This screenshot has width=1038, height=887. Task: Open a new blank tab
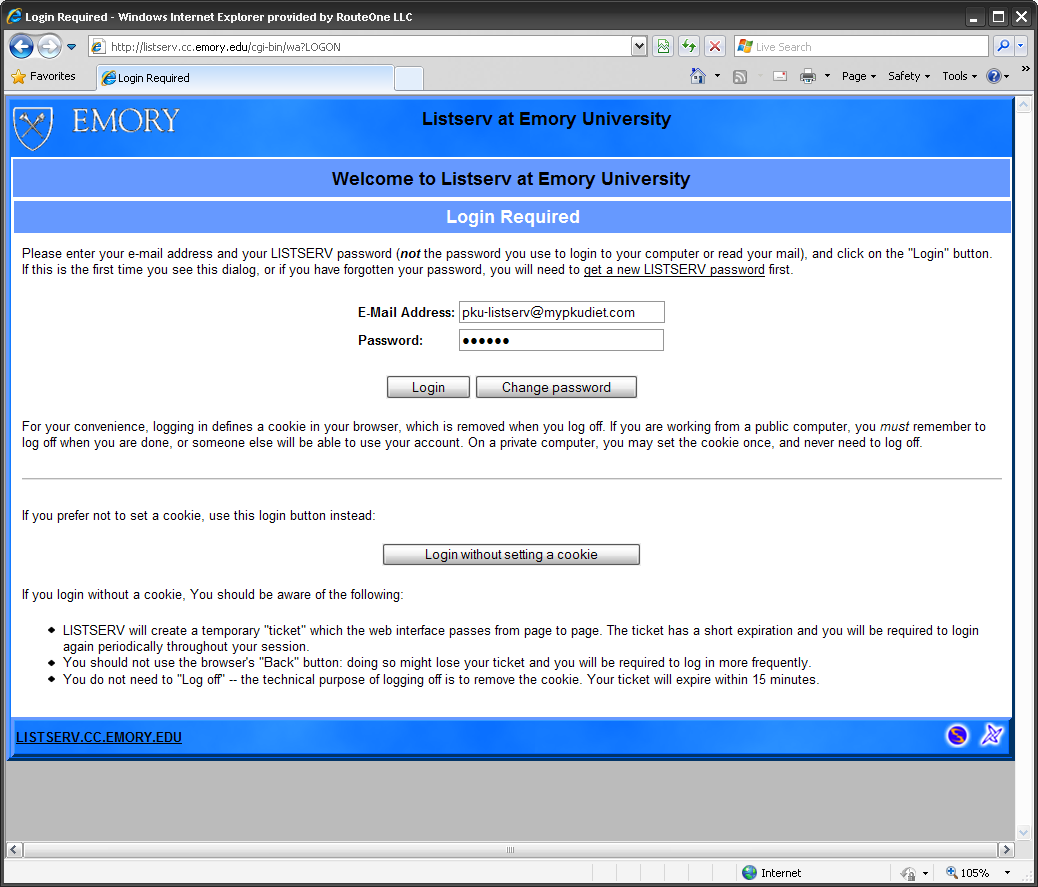[x=408, y=78]
